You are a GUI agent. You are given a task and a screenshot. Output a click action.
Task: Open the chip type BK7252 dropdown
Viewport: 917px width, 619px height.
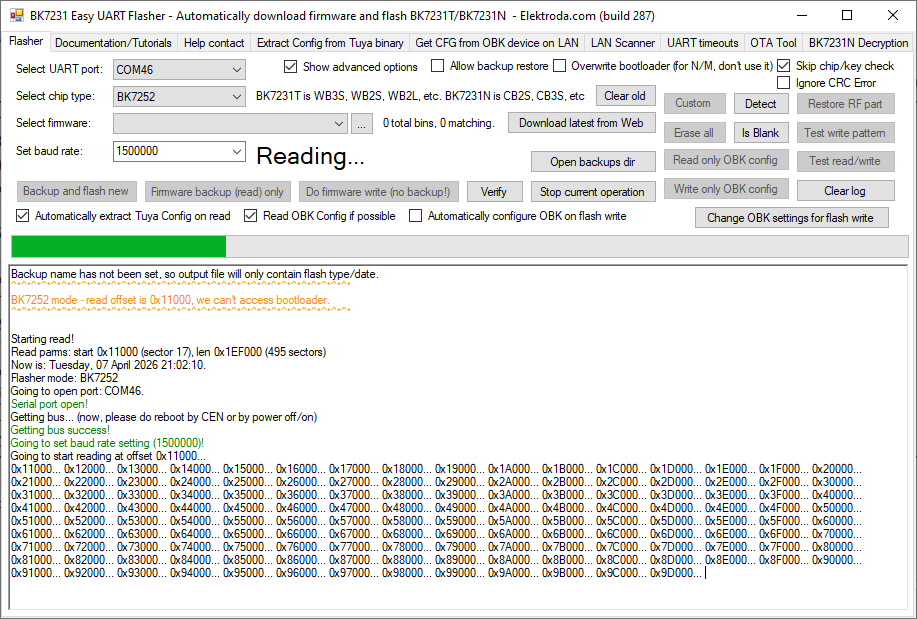point(179,97)
